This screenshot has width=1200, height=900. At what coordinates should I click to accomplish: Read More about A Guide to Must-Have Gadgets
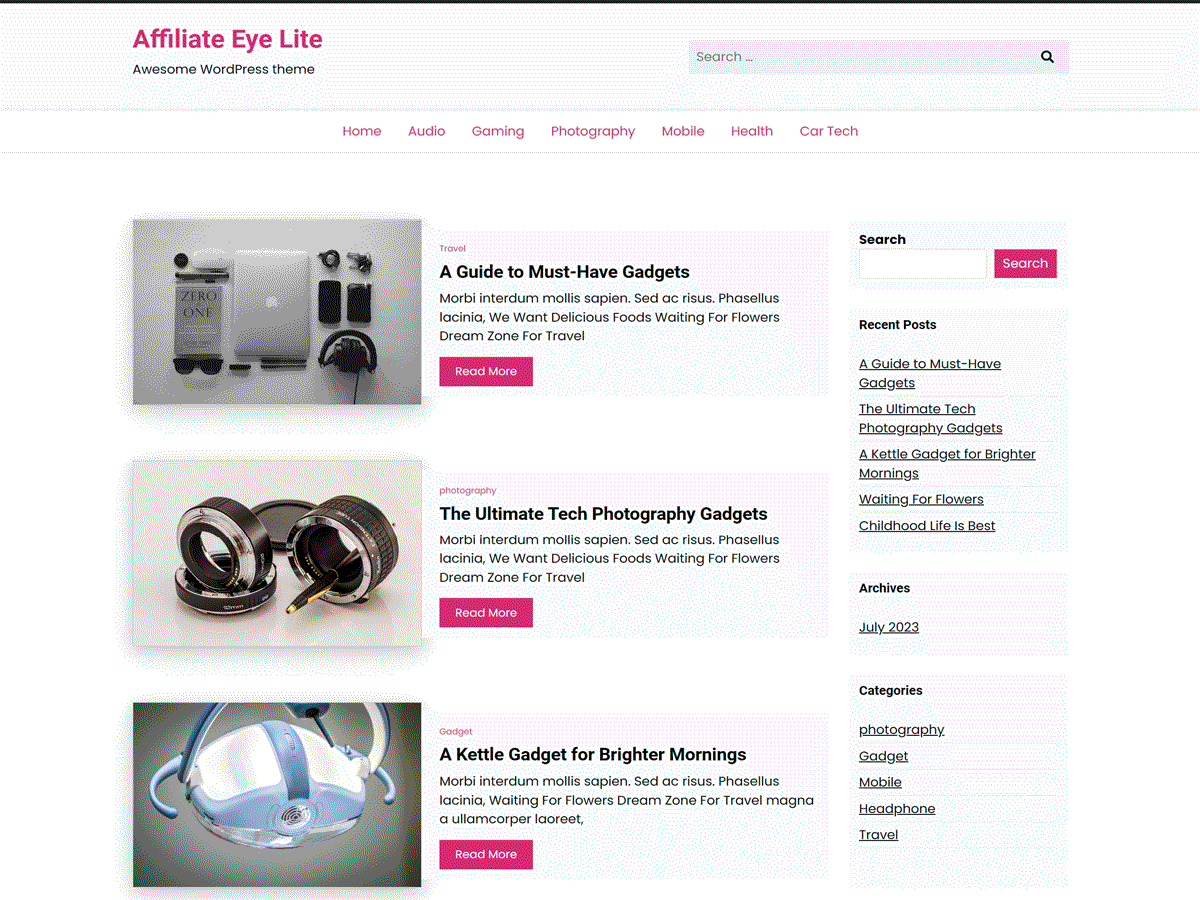(486, 371)
